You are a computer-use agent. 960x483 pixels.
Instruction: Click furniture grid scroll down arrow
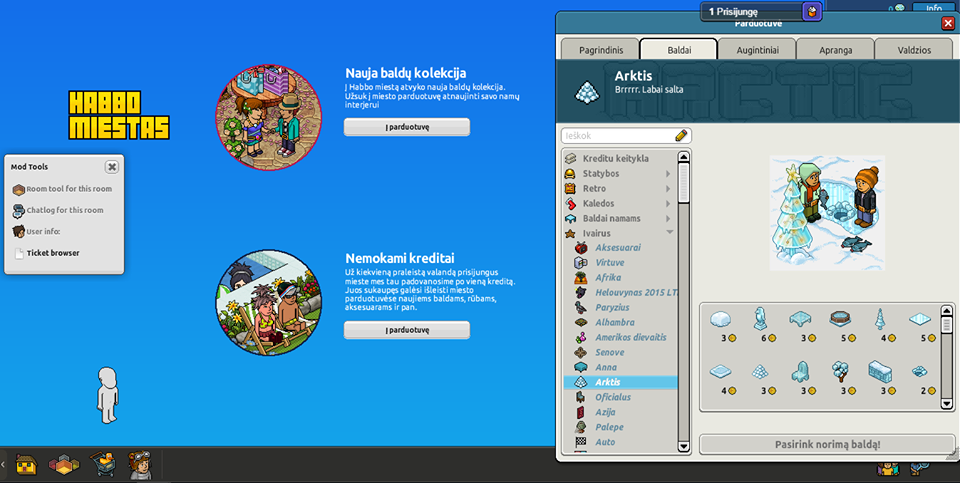[x=947, y=403]
